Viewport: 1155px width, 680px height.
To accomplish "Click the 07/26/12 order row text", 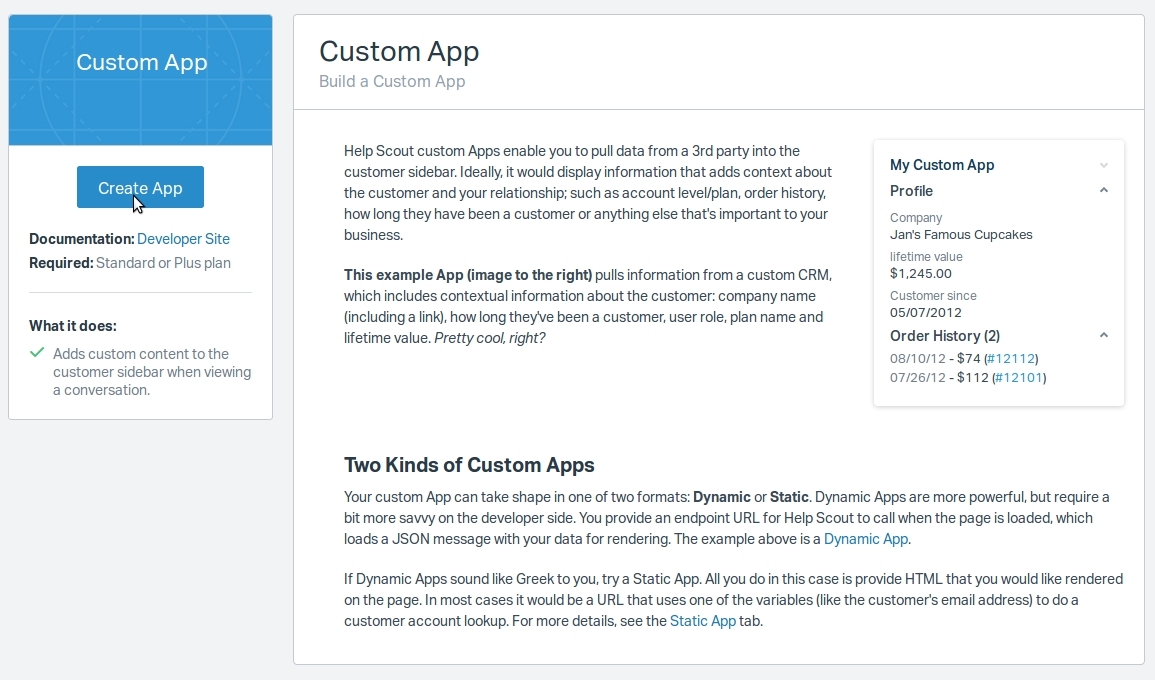I will [968, 378].
